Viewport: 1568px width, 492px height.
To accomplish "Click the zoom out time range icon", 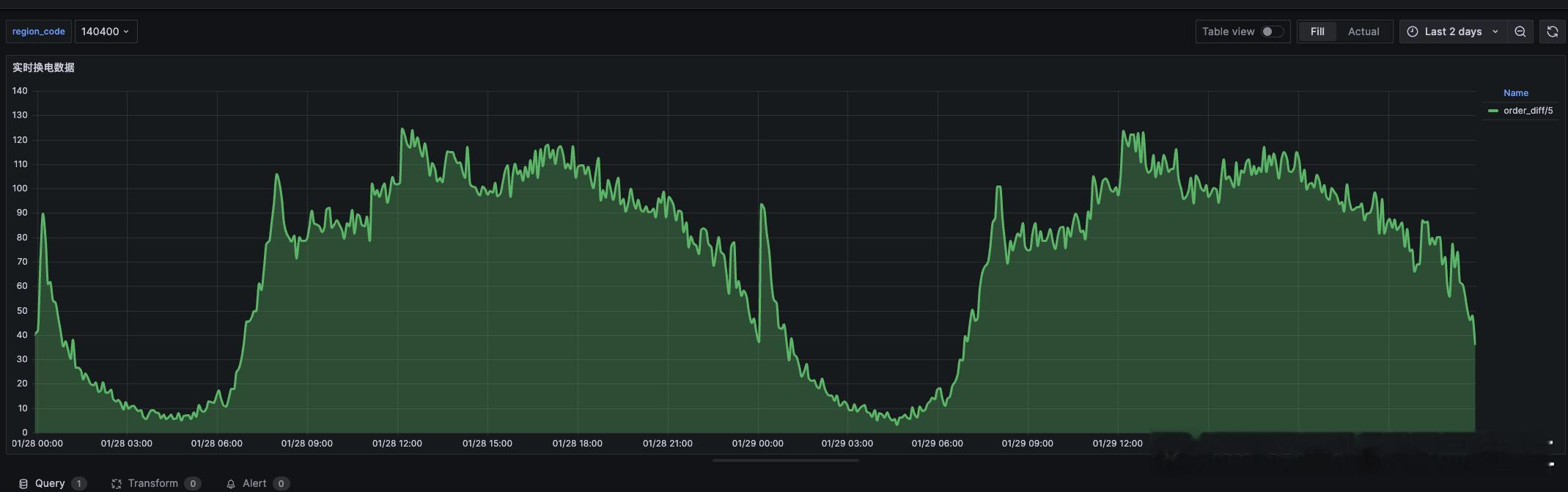I will coord(1520,32).
